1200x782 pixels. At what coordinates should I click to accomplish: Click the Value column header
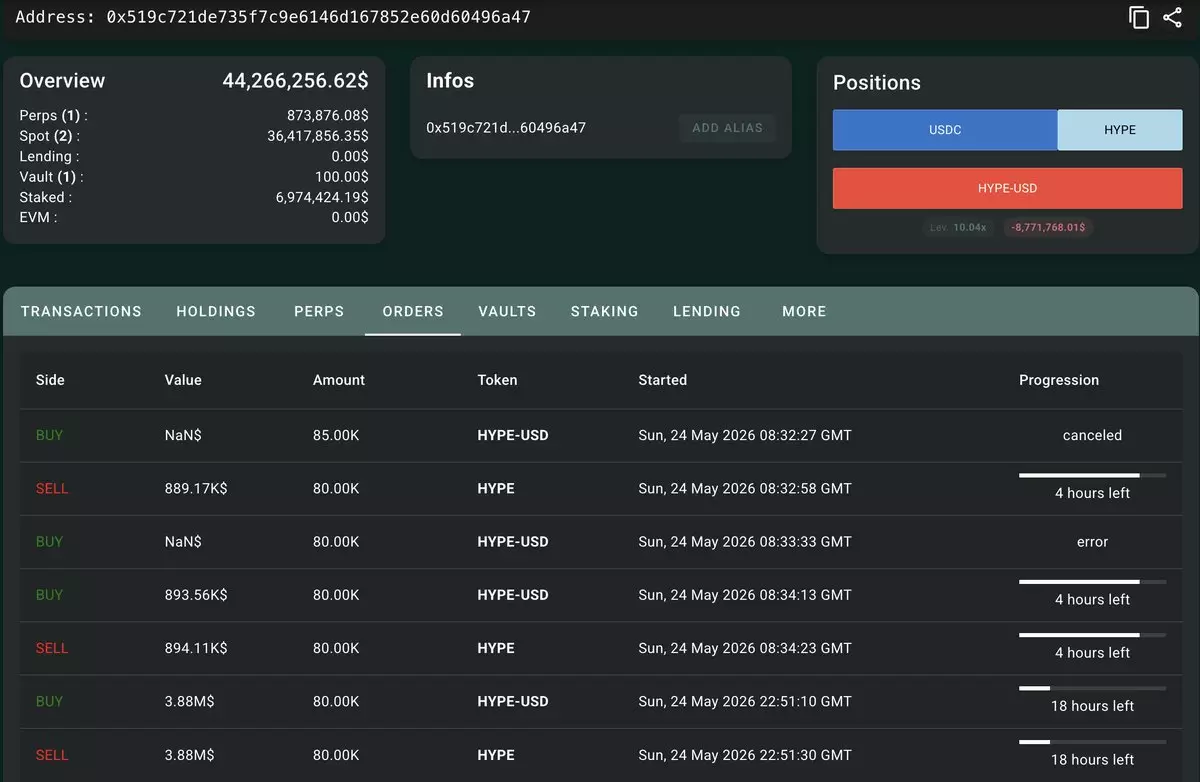[x=183, y=380]
